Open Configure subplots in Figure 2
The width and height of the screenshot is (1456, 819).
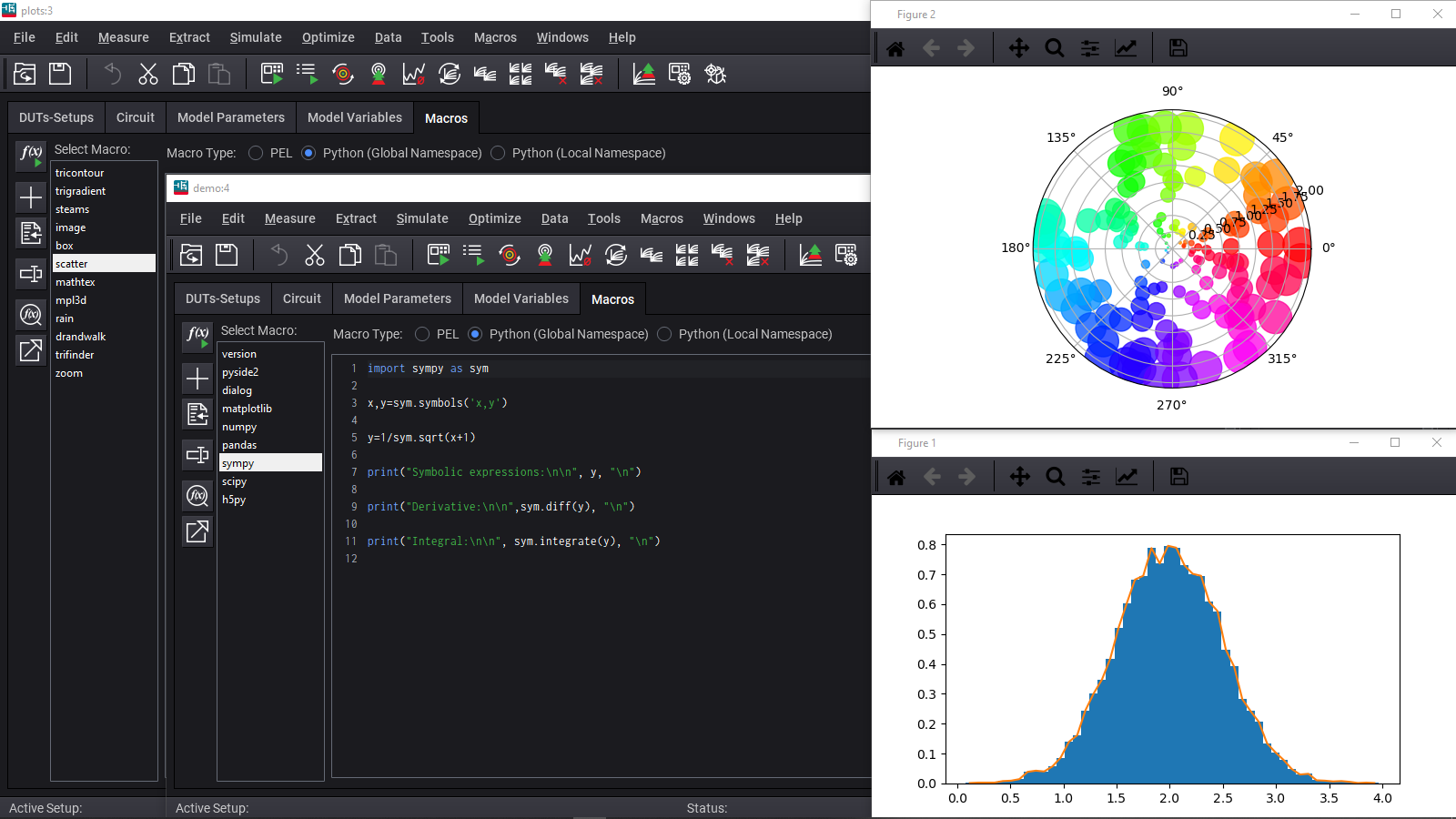click(x=1089, y=48)
